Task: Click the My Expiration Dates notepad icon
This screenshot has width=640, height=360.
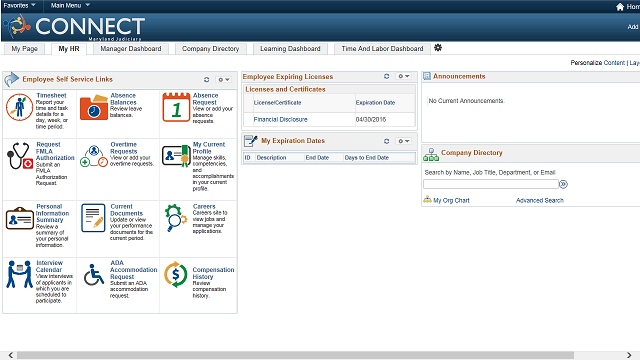Action: point(251,141)
